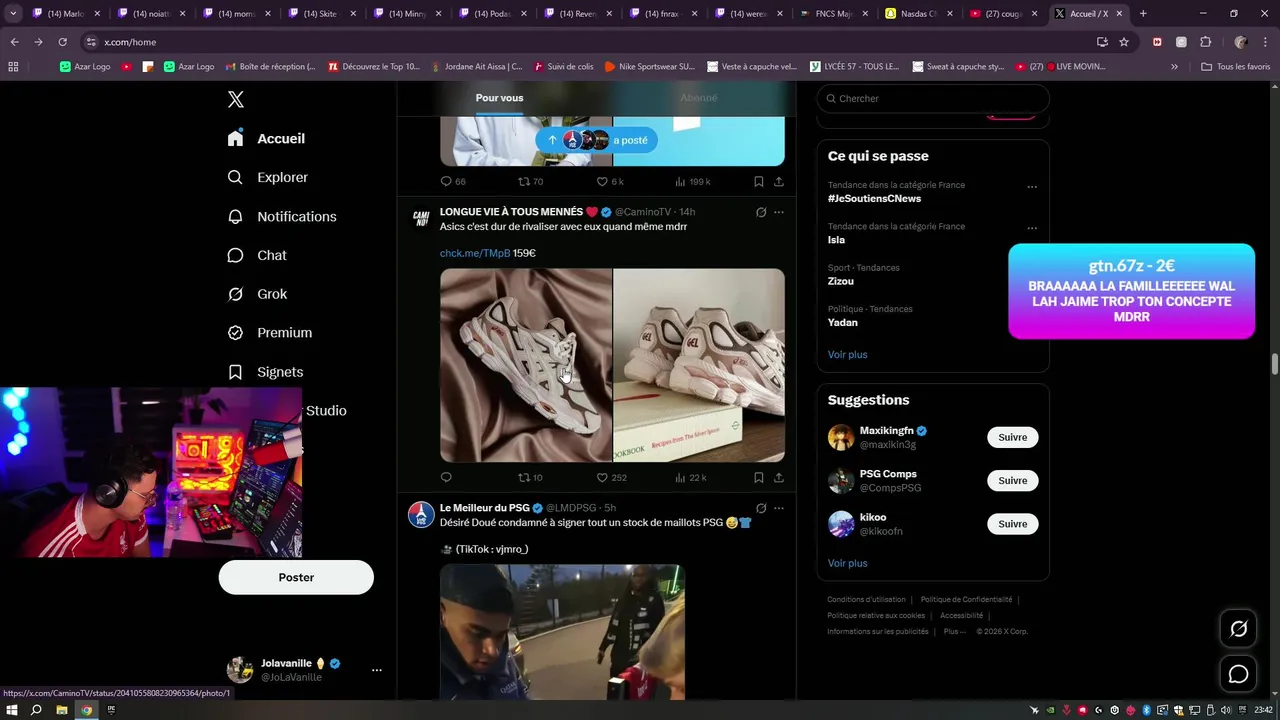1280x720 pixels.
Task: Like the post with 6 k likes
Action: coord(610,182)
